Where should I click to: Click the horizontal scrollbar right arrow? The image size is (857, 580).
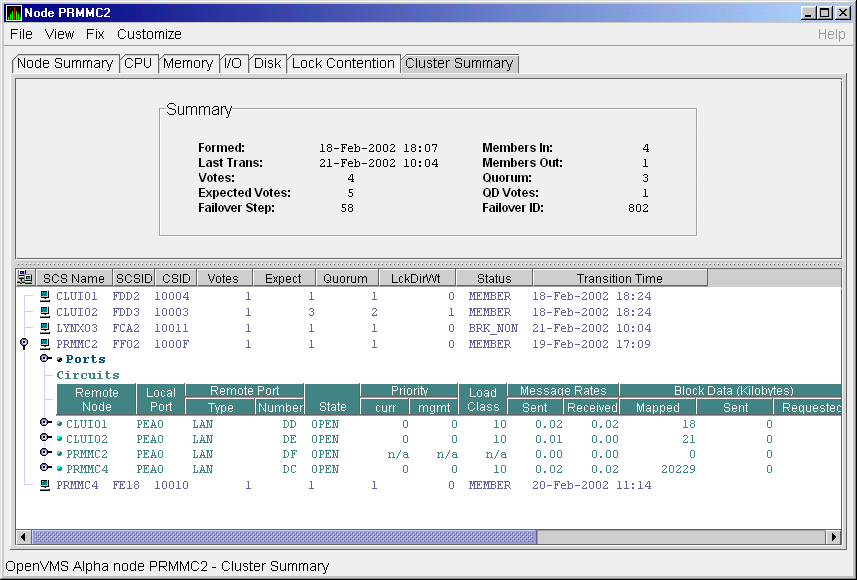click(x=833, y=537)
